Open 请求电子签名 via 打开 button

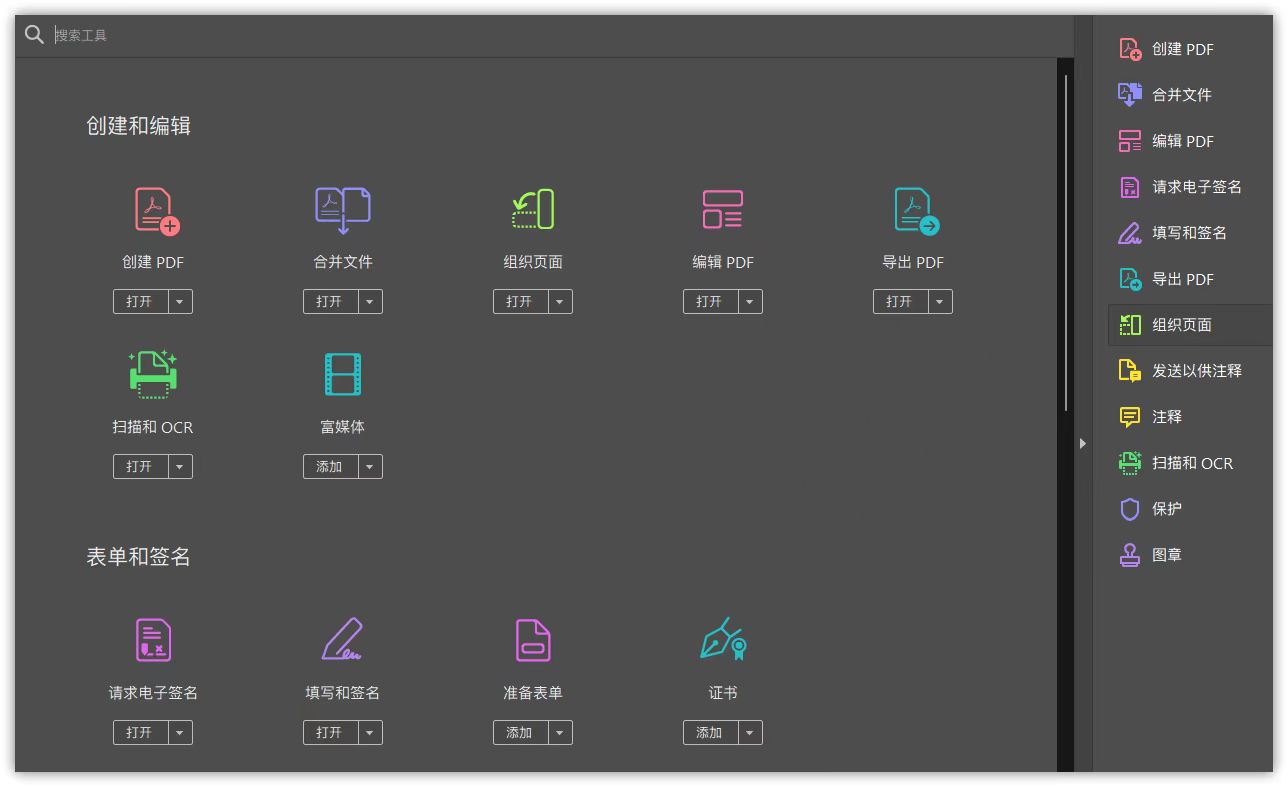pos(140,732)
